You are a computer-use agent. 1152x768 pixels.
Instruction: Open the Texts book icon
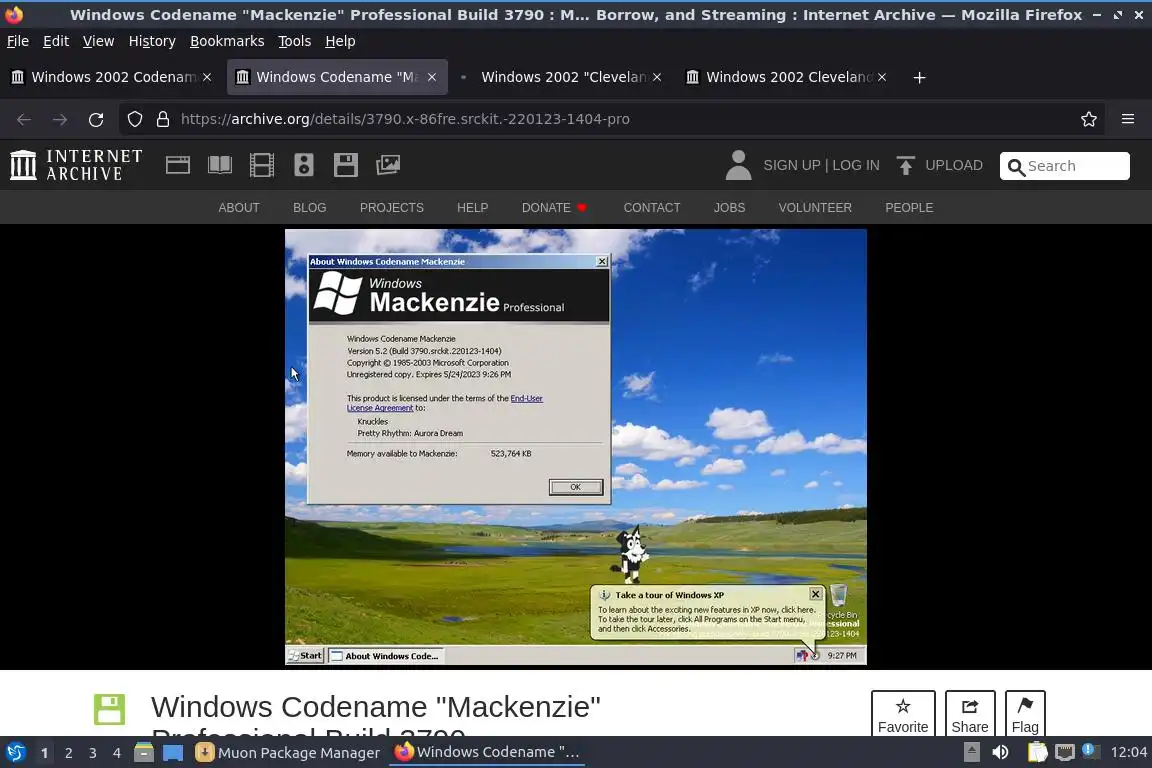coord(220,165)
